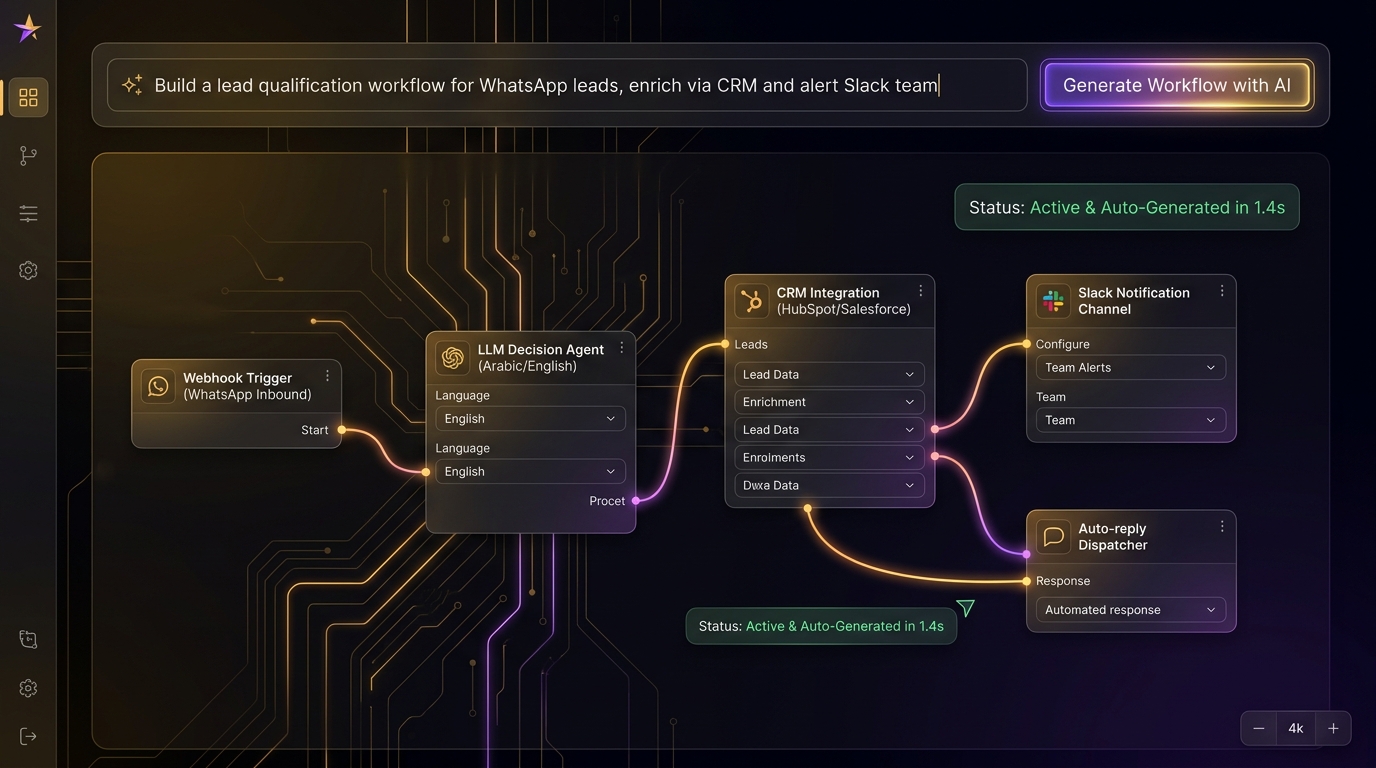Viewport: 1376px width, 768px height.
Task: Click the 4k zoom level indicator
Action: [1296, 729]
